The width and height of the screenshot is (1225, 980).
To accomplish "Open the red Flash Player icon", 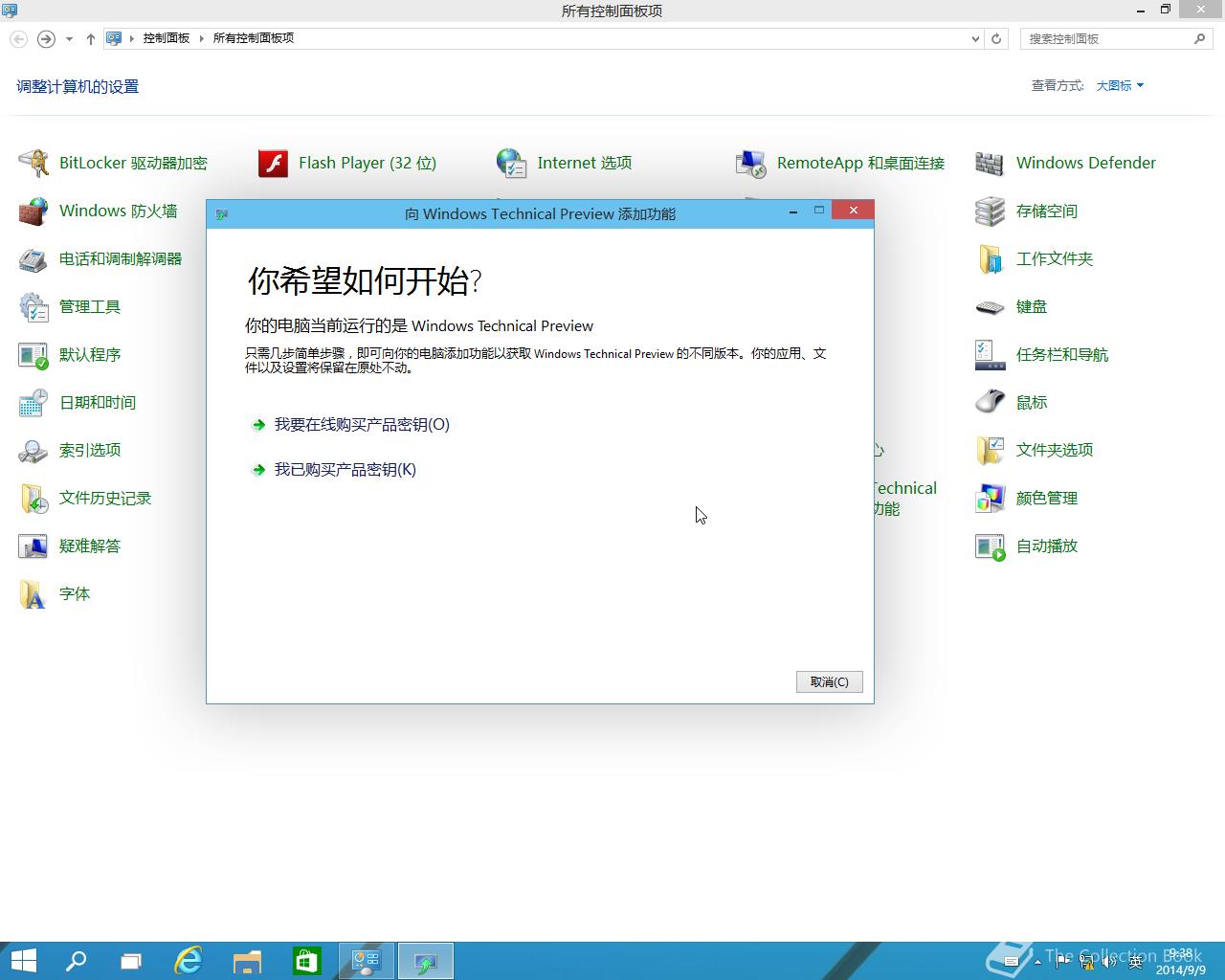I will pyautogui.click(x=273, y=163).
